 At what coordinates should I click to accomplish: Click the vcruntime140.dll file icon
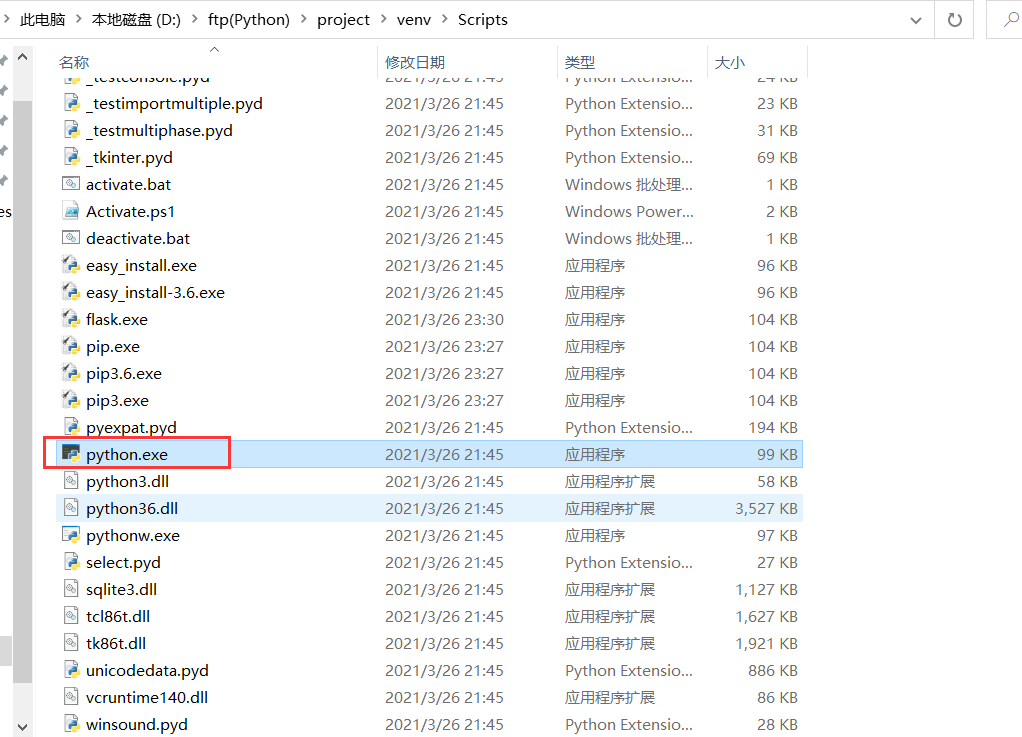[71, 697]
